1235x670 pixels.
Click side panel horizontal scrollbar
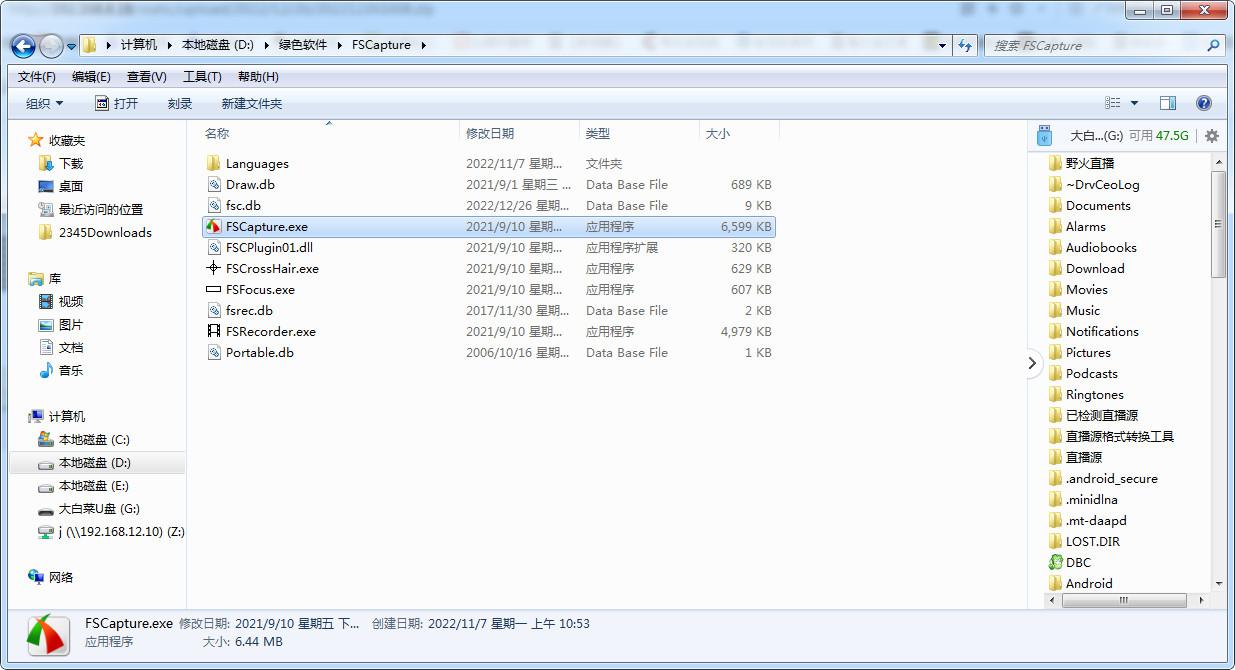1123,600
